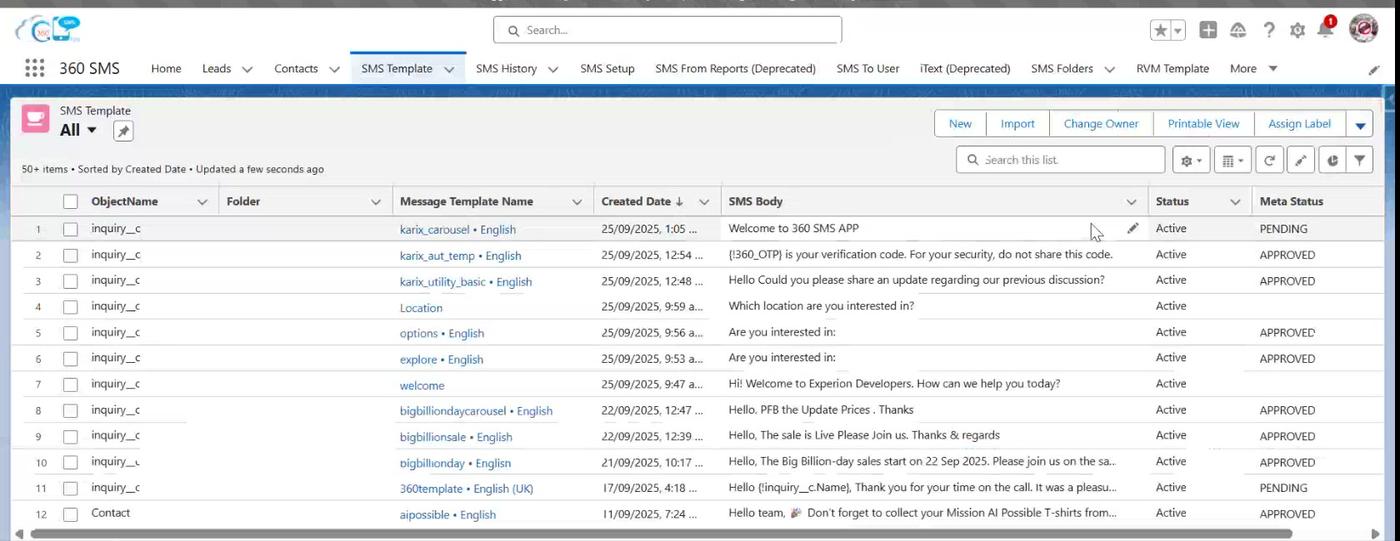Pin the All list view
This screenshot has width=1400, height=541.
[122, 131]
